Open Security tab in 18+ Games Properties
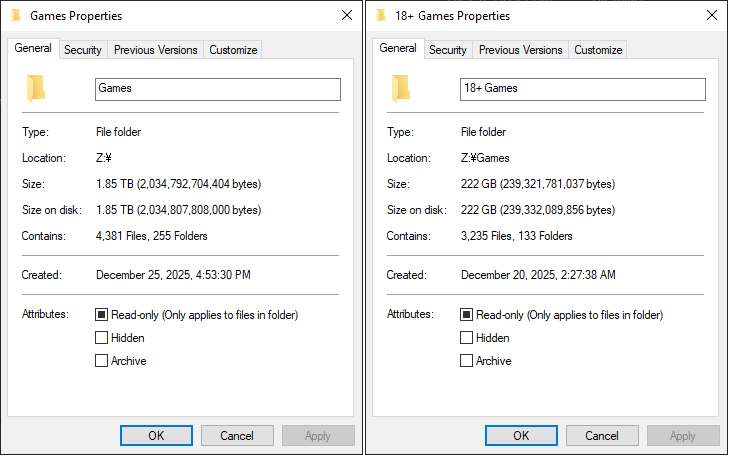 point(448,50)
